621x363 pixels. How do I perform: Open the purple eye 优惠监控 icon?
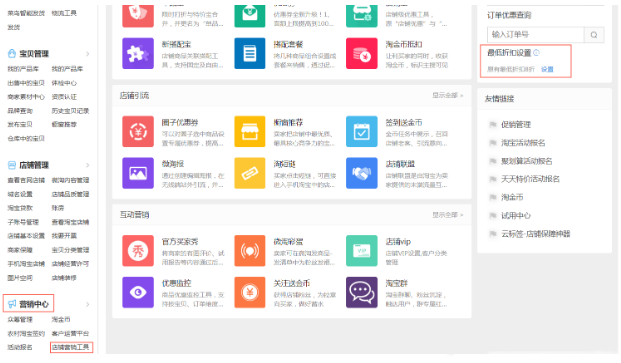(138, 293)
